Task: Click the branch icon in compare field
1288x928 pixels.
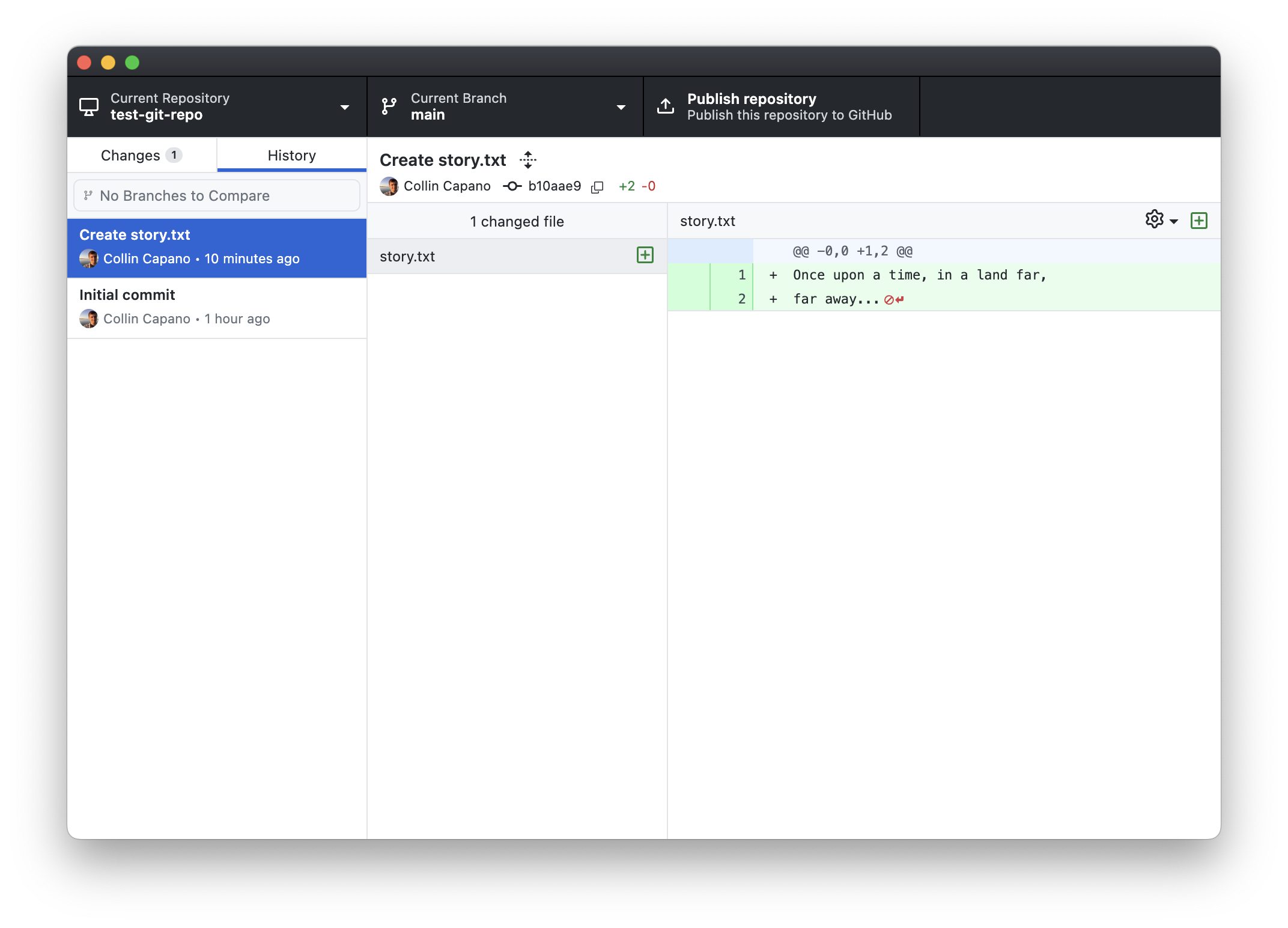Action: (x=88, y=195)
